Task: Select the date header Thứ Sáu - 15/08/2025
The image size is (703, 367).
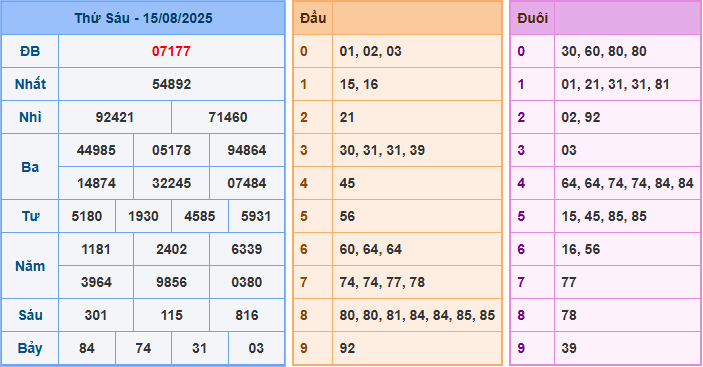Action: tap(143, 18)
